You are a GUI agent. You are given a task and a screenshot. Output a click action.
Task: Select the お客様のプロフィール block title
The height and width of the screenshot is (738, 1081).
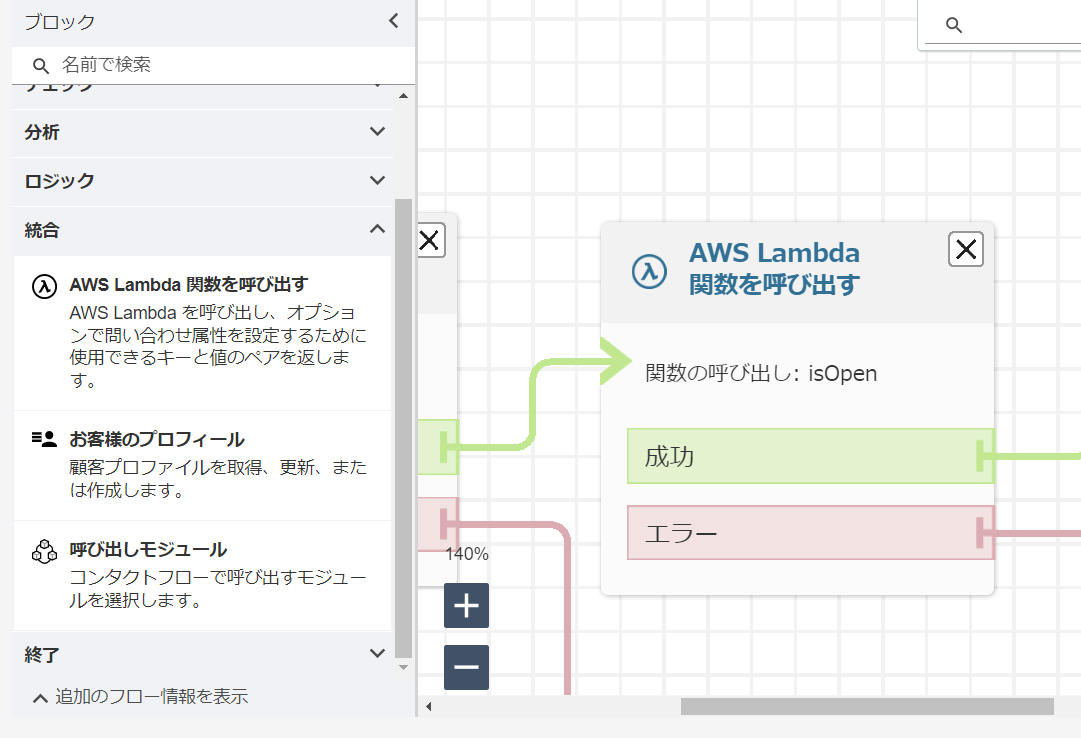(x=156, y=439)
